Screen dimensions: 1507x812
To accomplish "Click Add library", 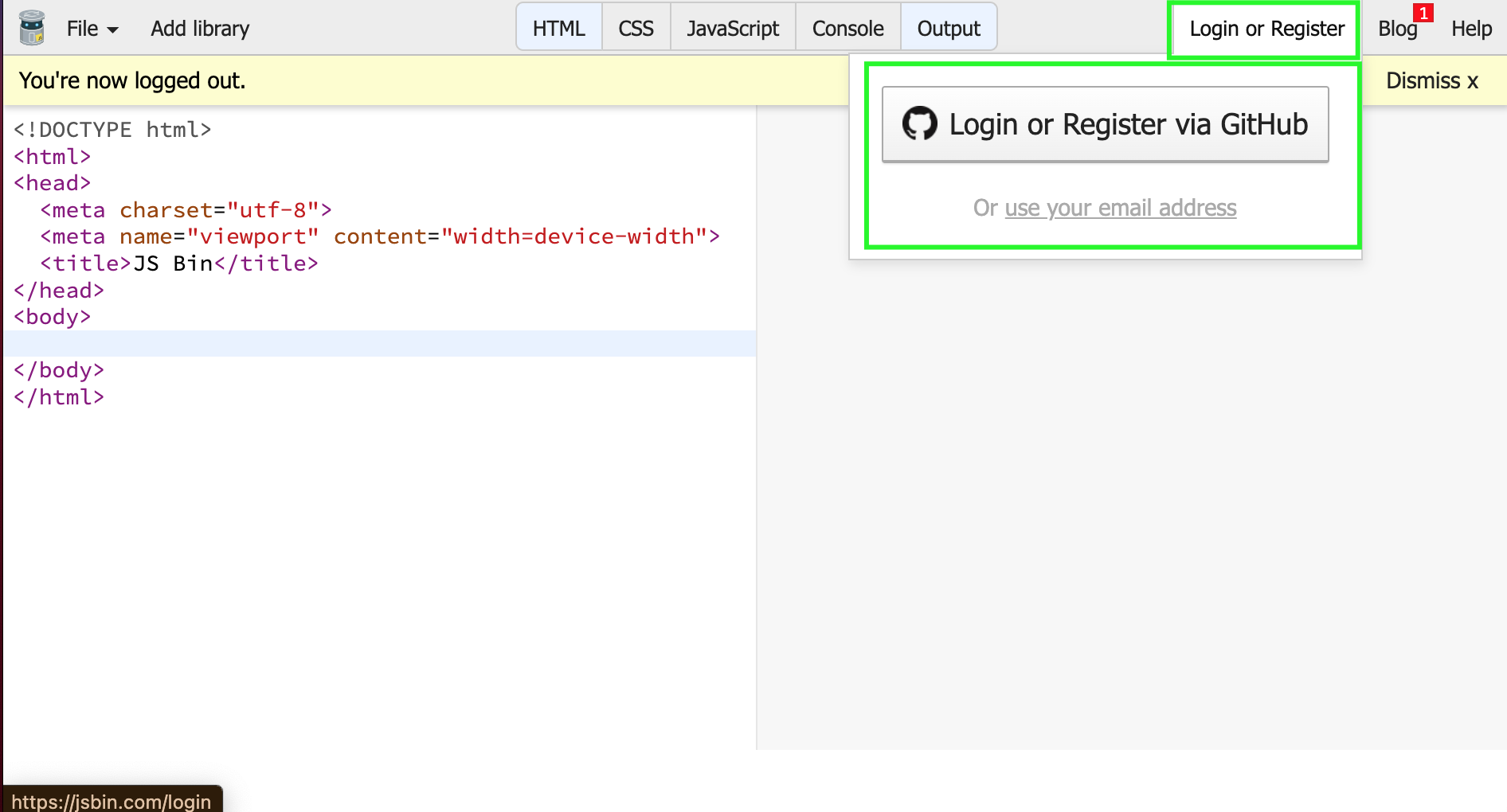I will 200,29.
